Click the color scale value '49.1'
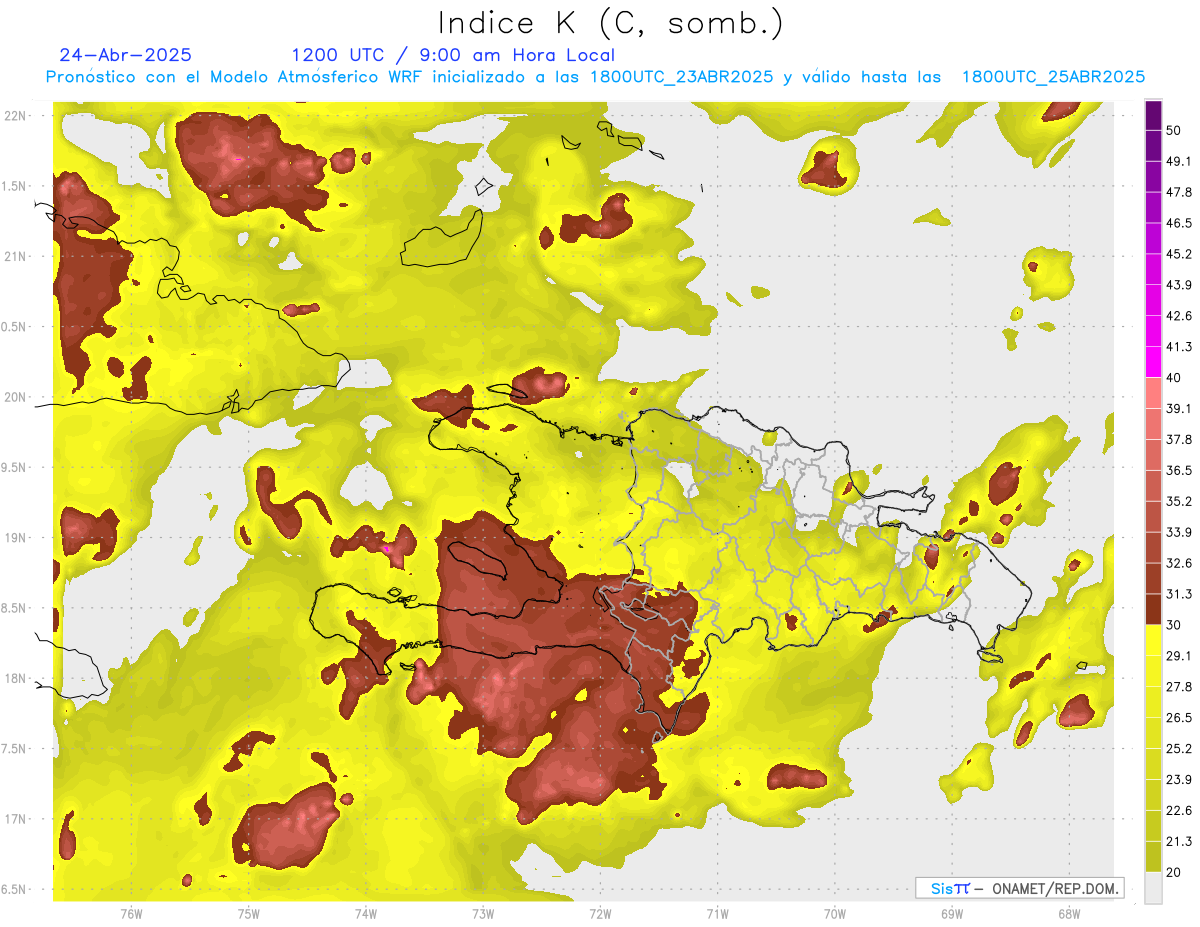 [x=1179, y=161]
